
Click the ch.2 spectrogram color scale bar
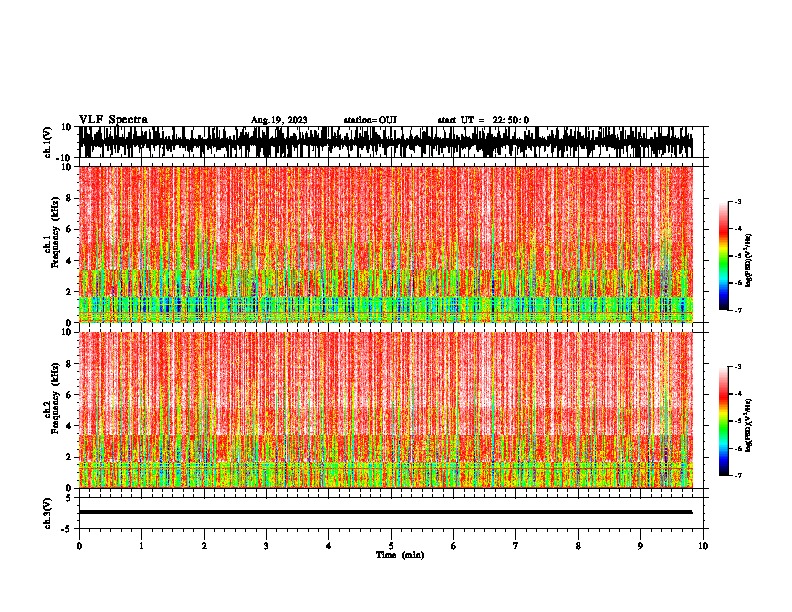[724, 421]
